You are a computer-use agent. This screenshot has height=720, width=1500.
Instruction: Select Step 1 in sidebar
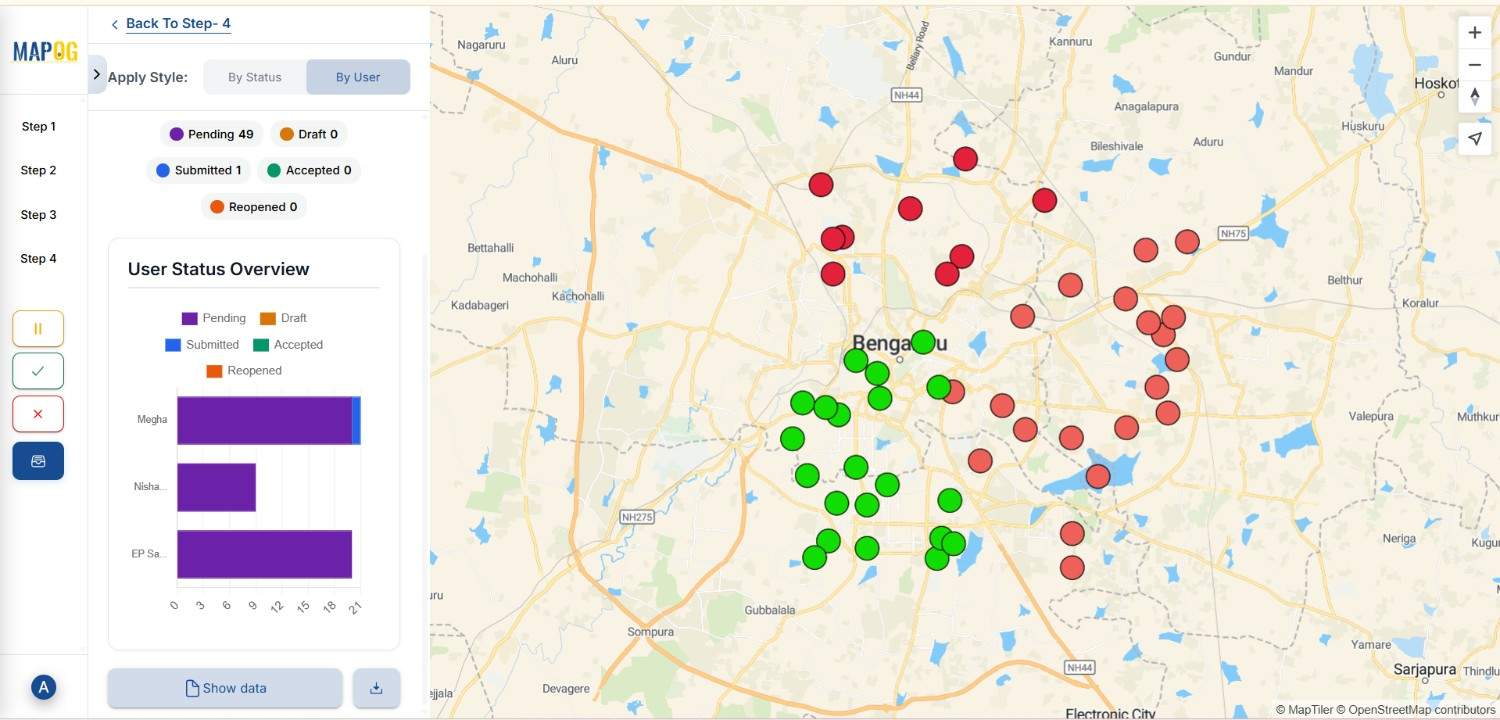pyautogui.click(x=39, y=127)
